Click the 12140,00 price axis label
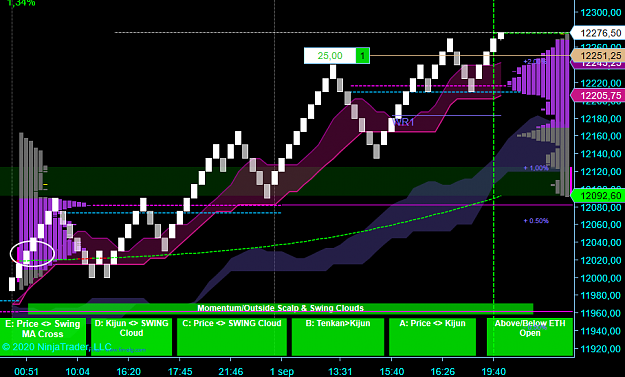The height and width of the screenshot is (377, 625). coord(601,154)
